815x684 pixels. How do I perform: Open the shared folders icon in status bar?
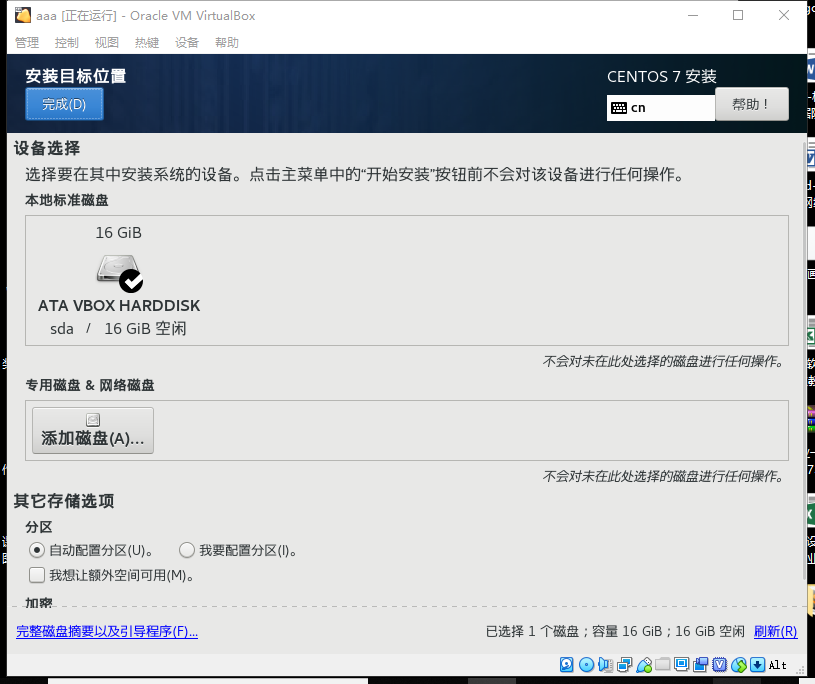point(663,664)
